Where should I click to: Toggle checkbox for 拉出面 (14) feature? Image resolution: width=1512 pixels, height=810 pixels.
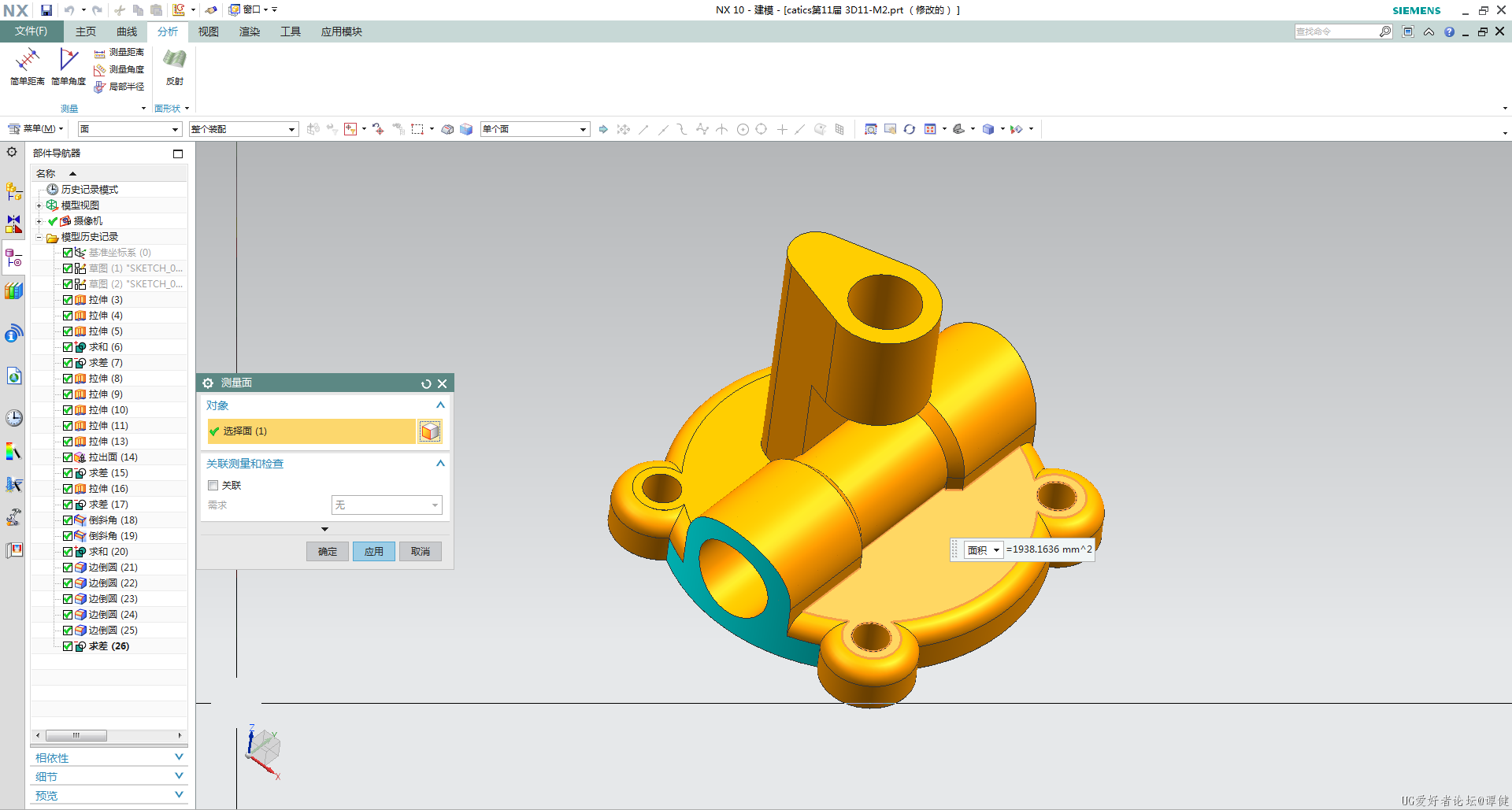(x=68, y=457)
